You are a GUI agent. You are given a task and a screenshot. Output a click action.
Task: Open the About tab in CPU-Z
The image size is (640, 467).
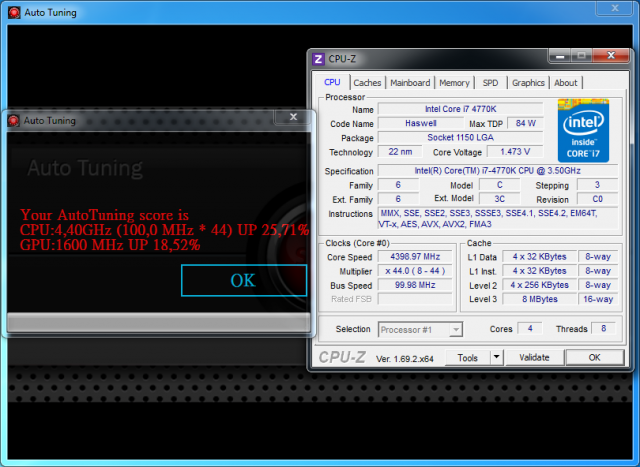pyautogui.click(x=566, y=83)
